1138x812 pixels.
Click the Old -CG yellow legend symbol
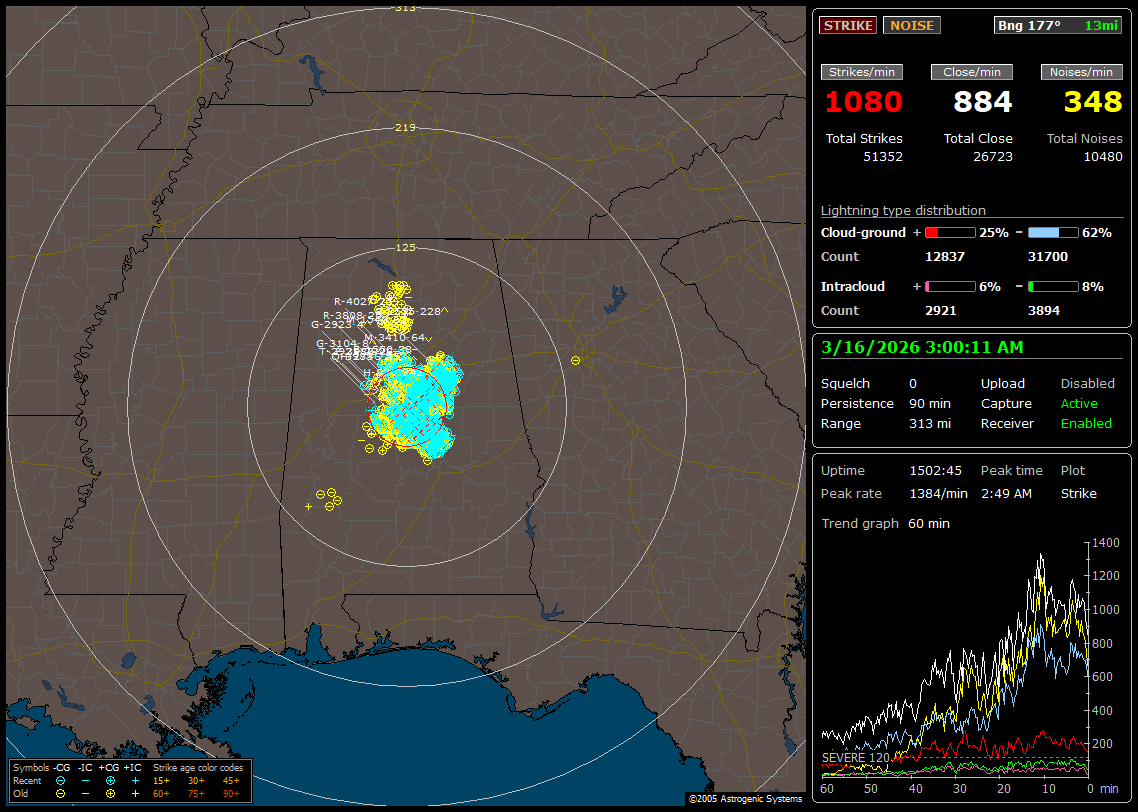pyautogui.click(x=60, y=793)
